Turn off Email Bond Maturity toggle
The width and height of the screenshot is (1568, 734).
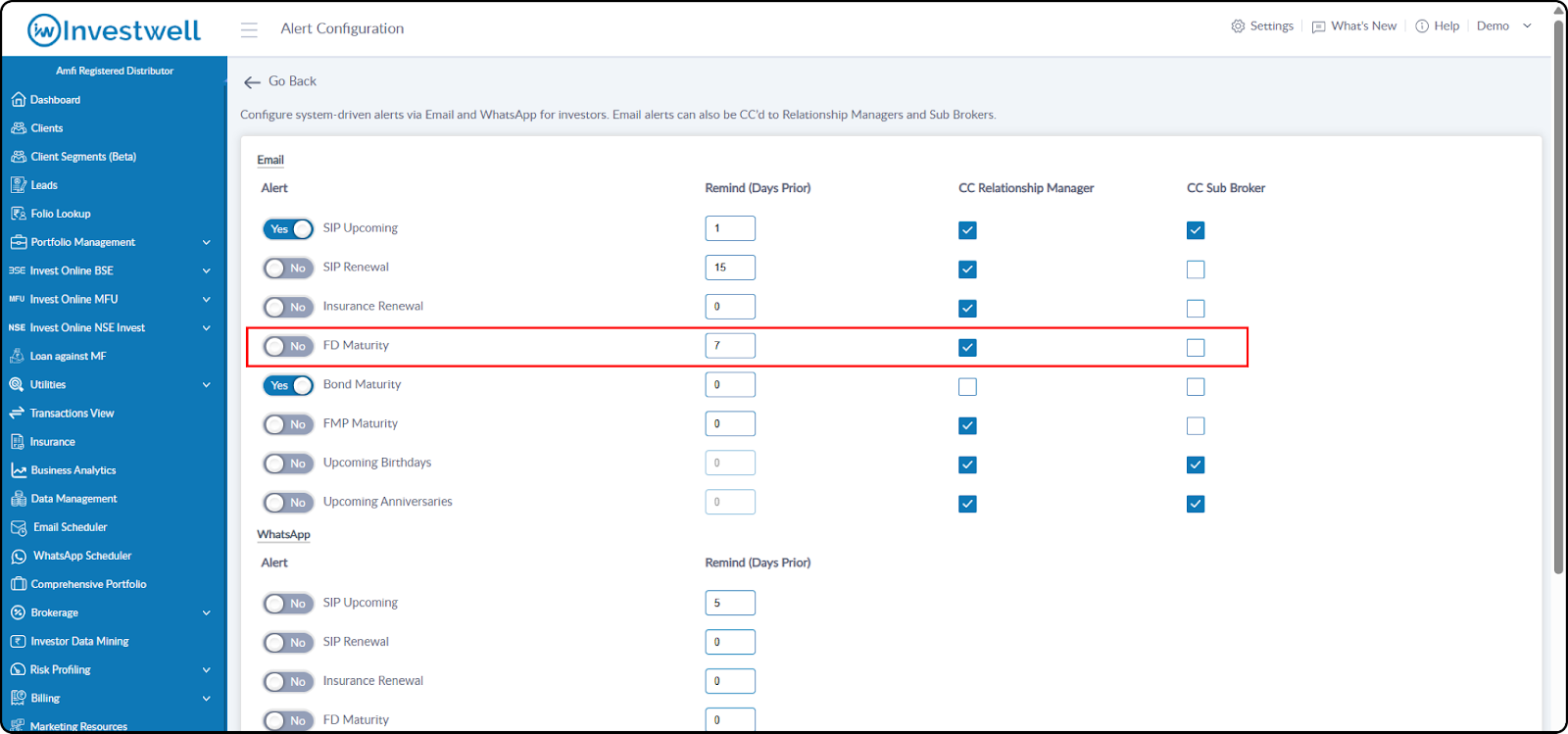point(288,385)
